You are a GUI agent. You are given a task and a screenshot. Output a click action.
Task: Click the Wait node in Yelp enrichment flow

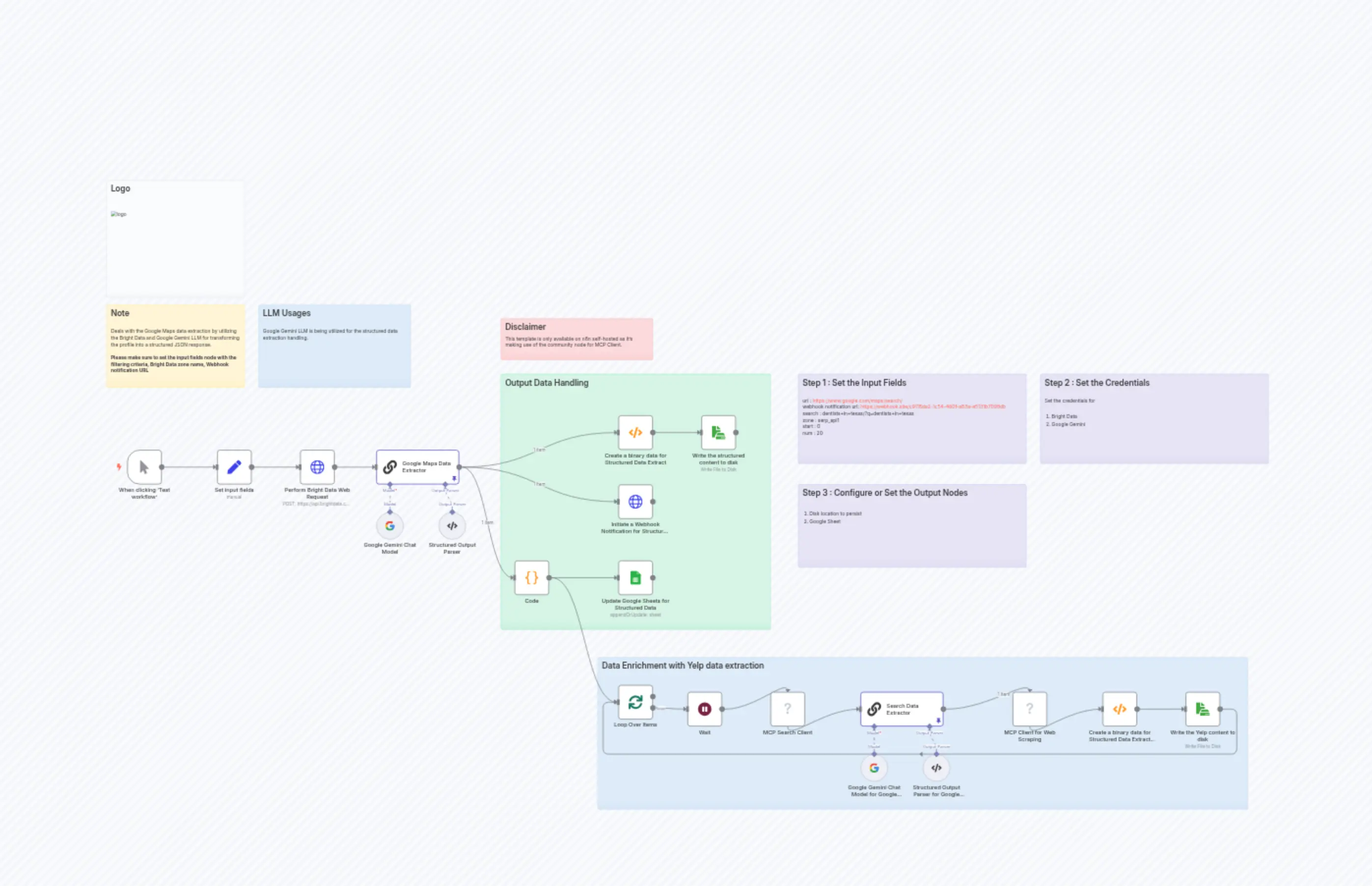pos(705,709)
